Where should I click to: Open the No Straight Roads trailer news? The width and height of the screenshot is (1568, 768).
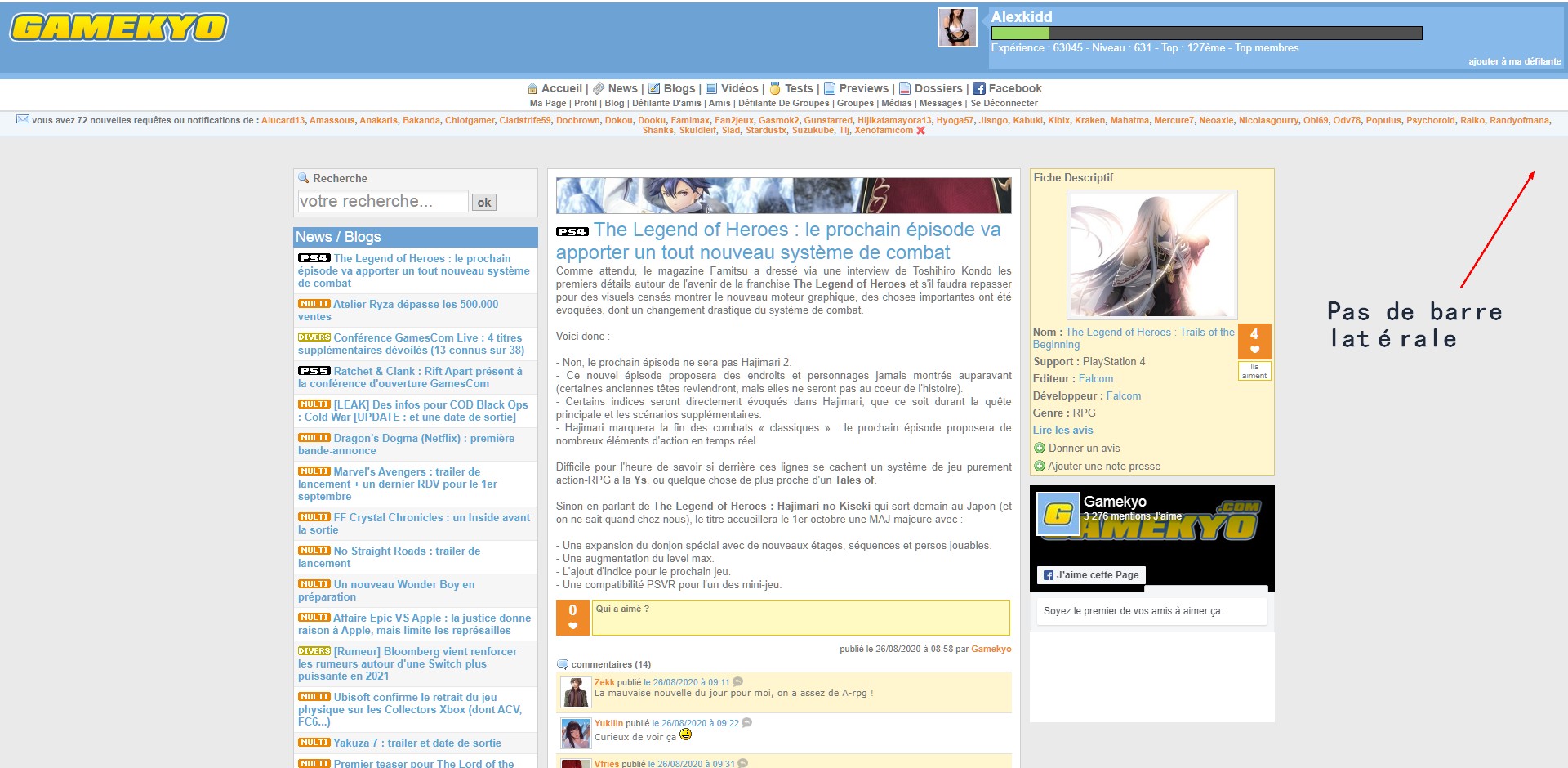[x=389, y=557]
